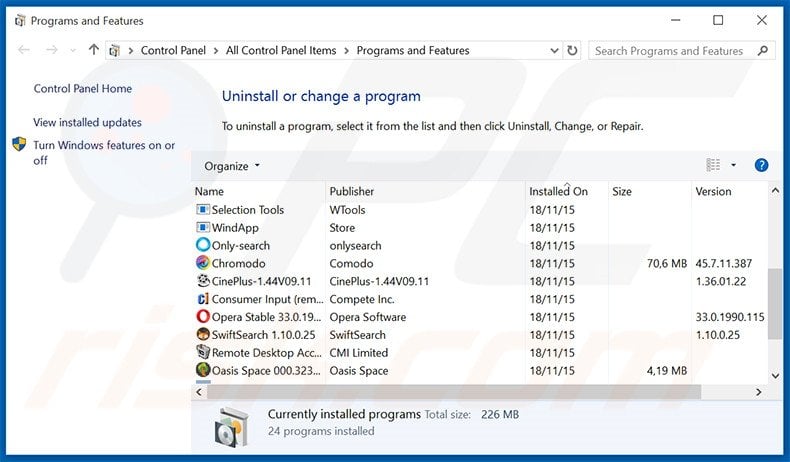
Task: Open the Control Panel Home link
Action: [x=83, y=89]
